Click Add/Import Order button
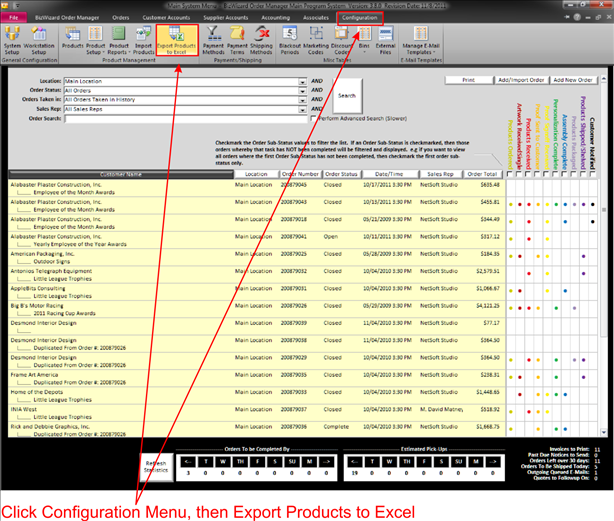 [x=521, y=80]
